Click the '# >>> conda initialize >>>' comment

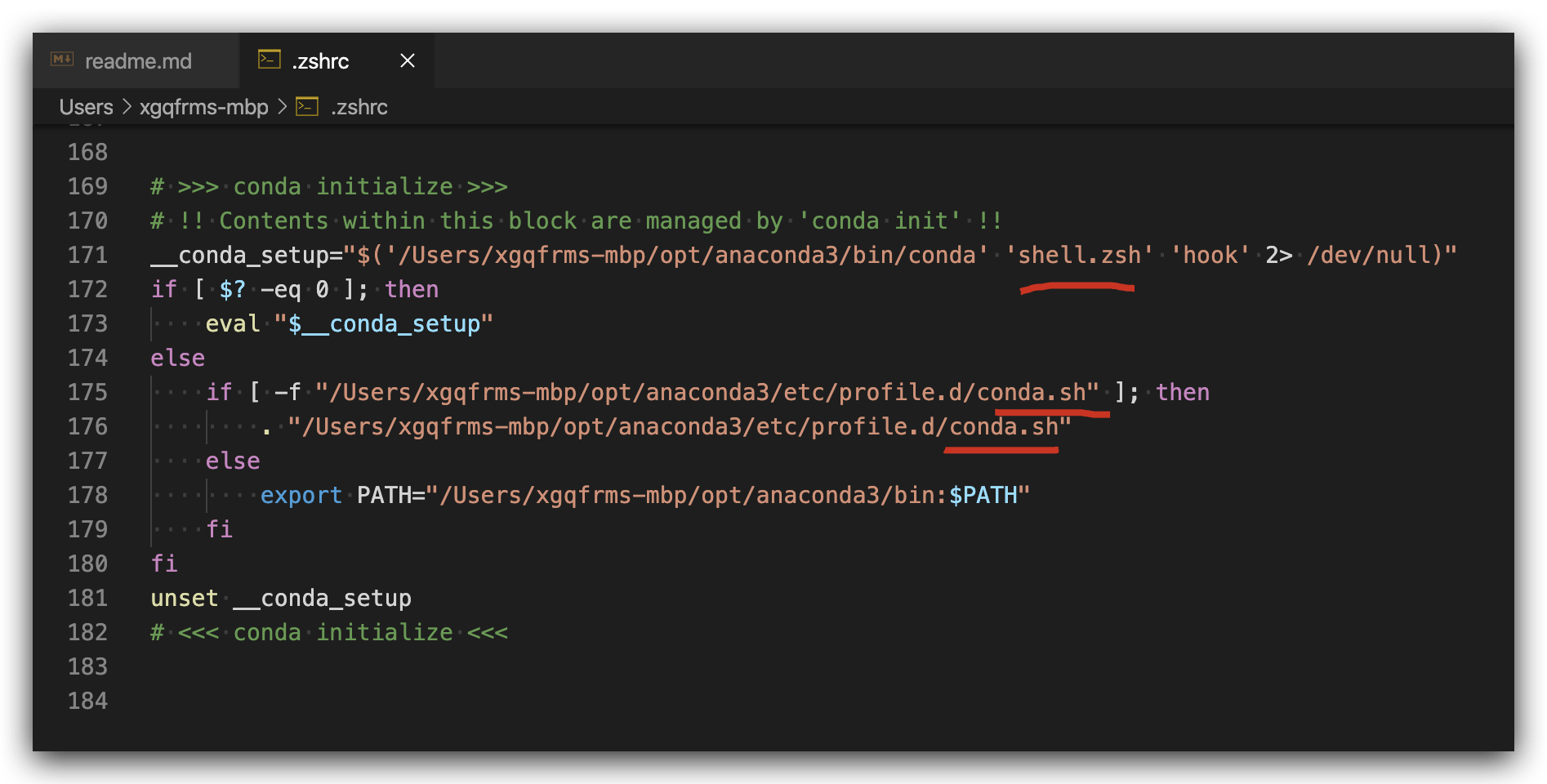coord(329,186)
